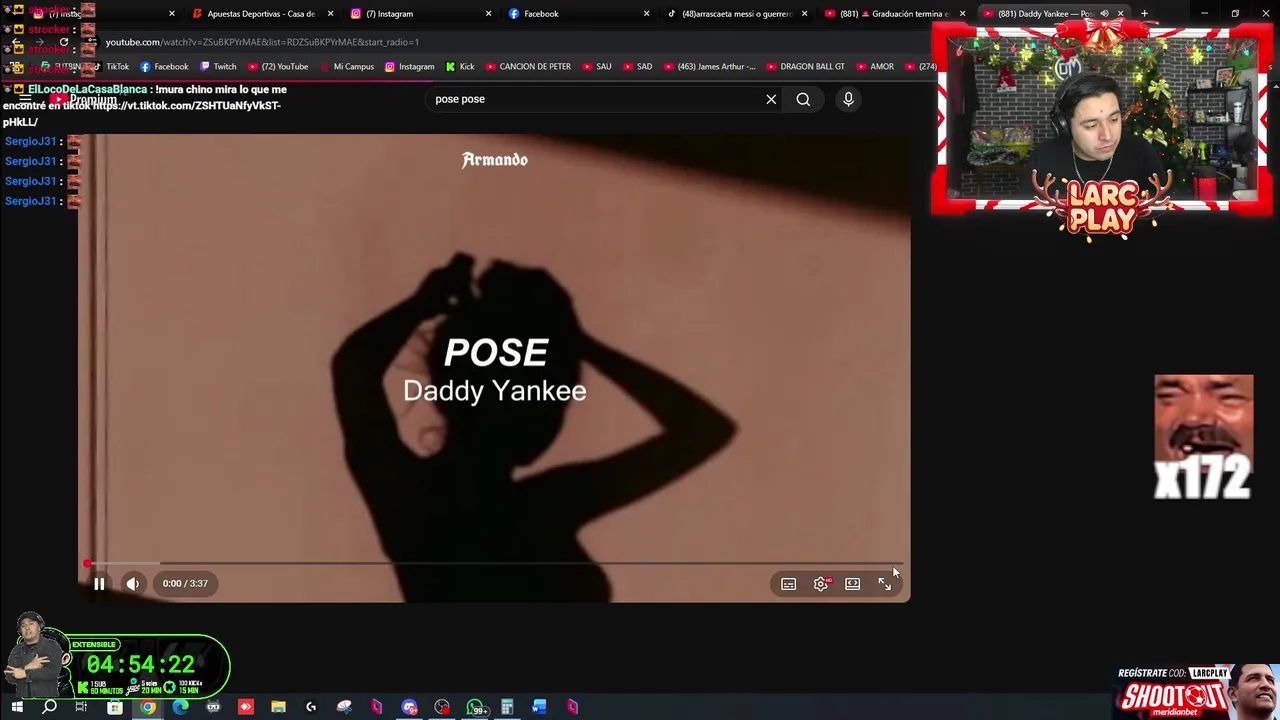Pause the Daddy Yankee video
Viewport: 1280px width, 720px height.
[x=99, y=584]
